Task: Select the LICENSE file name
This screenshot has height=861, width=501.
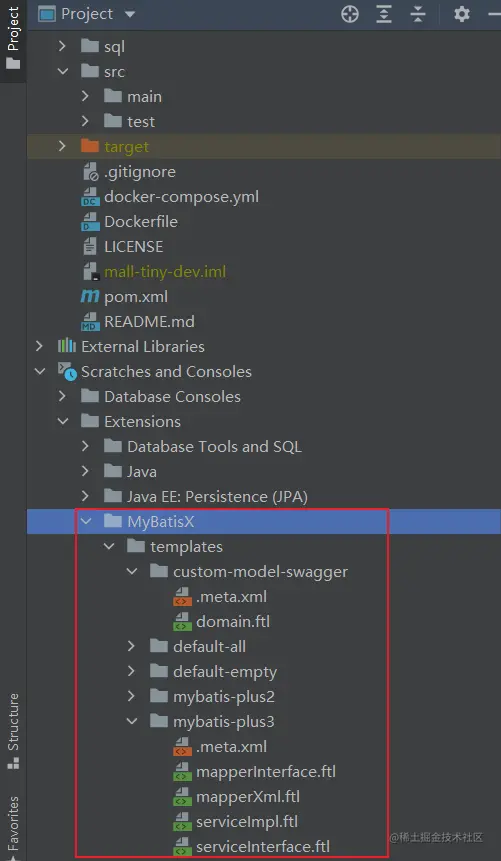Action: click(x=133, y=247)
